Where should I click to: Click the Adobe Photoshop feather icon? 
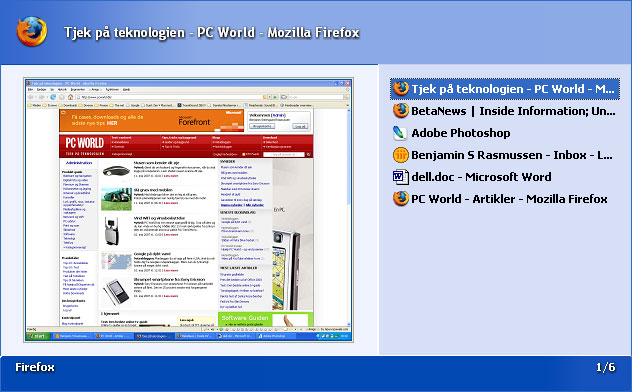pos(400,133)
